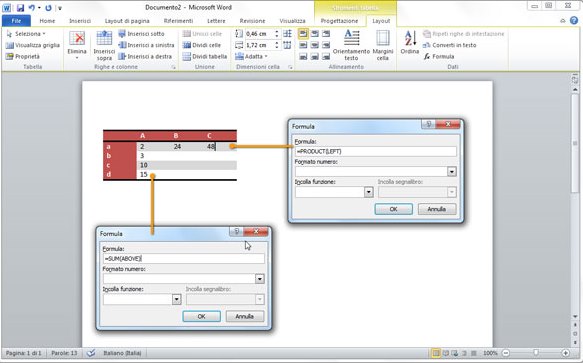This screenshot has width=583, height=363.
Task: Open the Inserisci ribbon tab
Action: pyautogui.click(x=80, y=21)
